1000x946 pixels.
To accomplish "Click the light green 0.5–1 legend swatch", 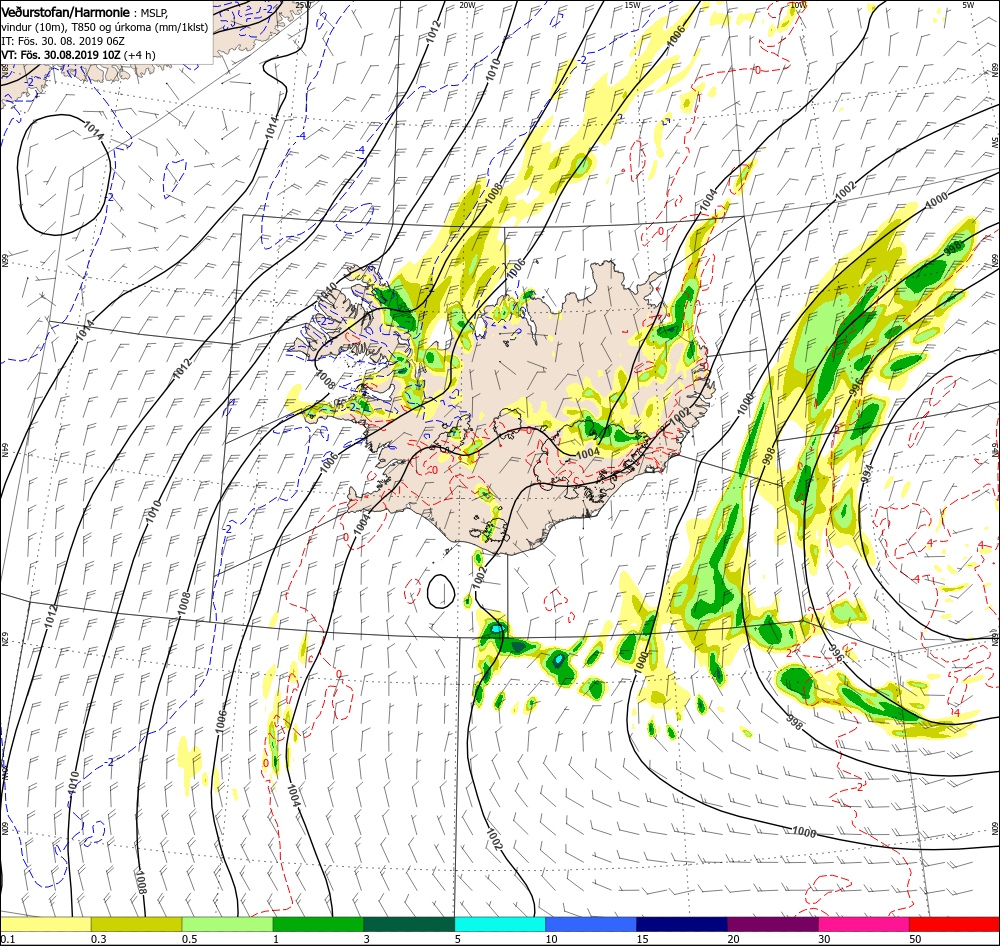I will 227,924.
